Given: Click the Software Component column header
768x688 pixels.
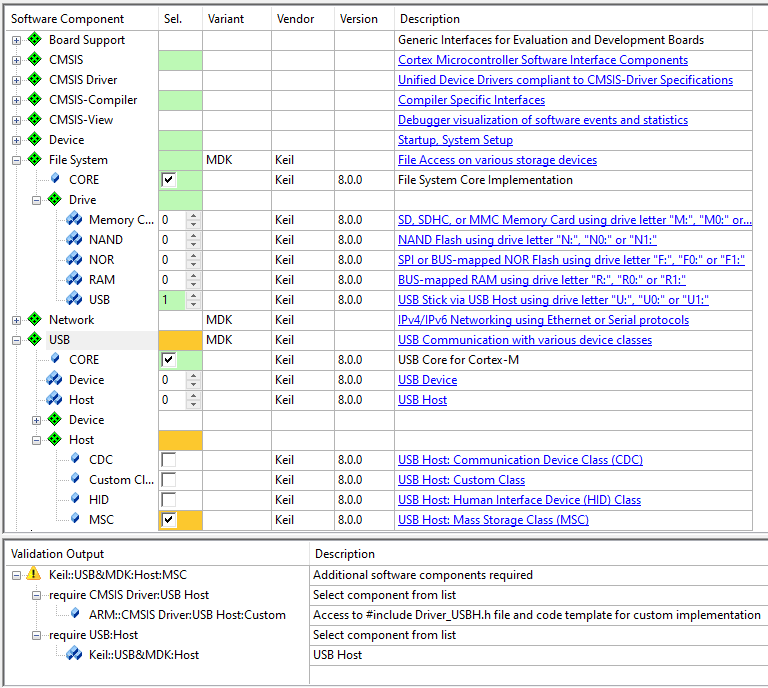Looking at the screenshot, I should pyautogui.click(x=68, y=19).
